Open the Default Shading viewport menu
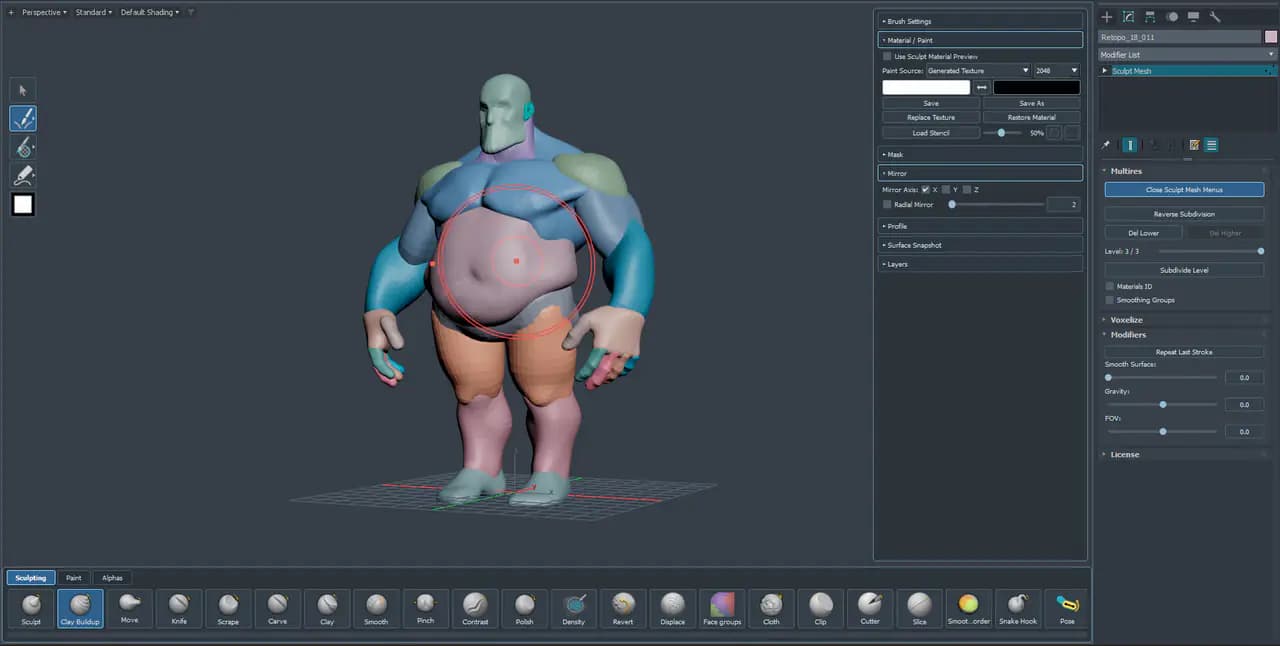The image size is (1280, 646). pos(150,12)
